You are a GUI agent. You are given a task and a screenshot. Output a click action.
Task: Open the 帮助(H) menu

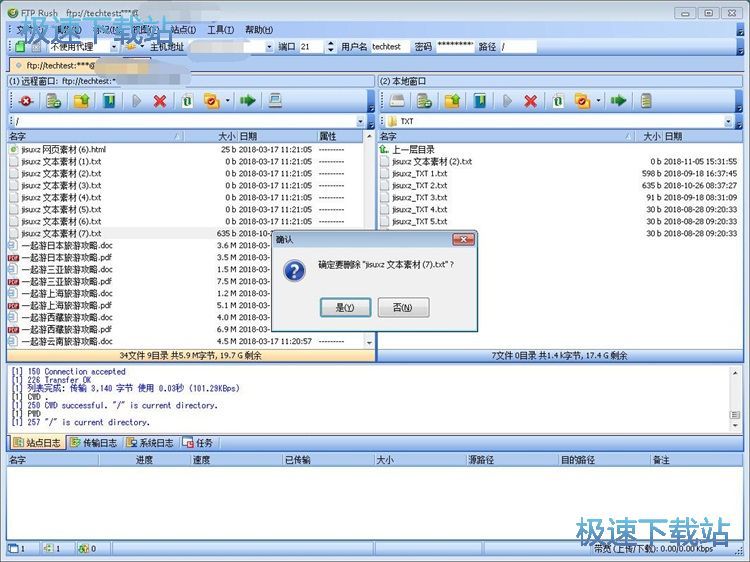(x=259, y=30)
